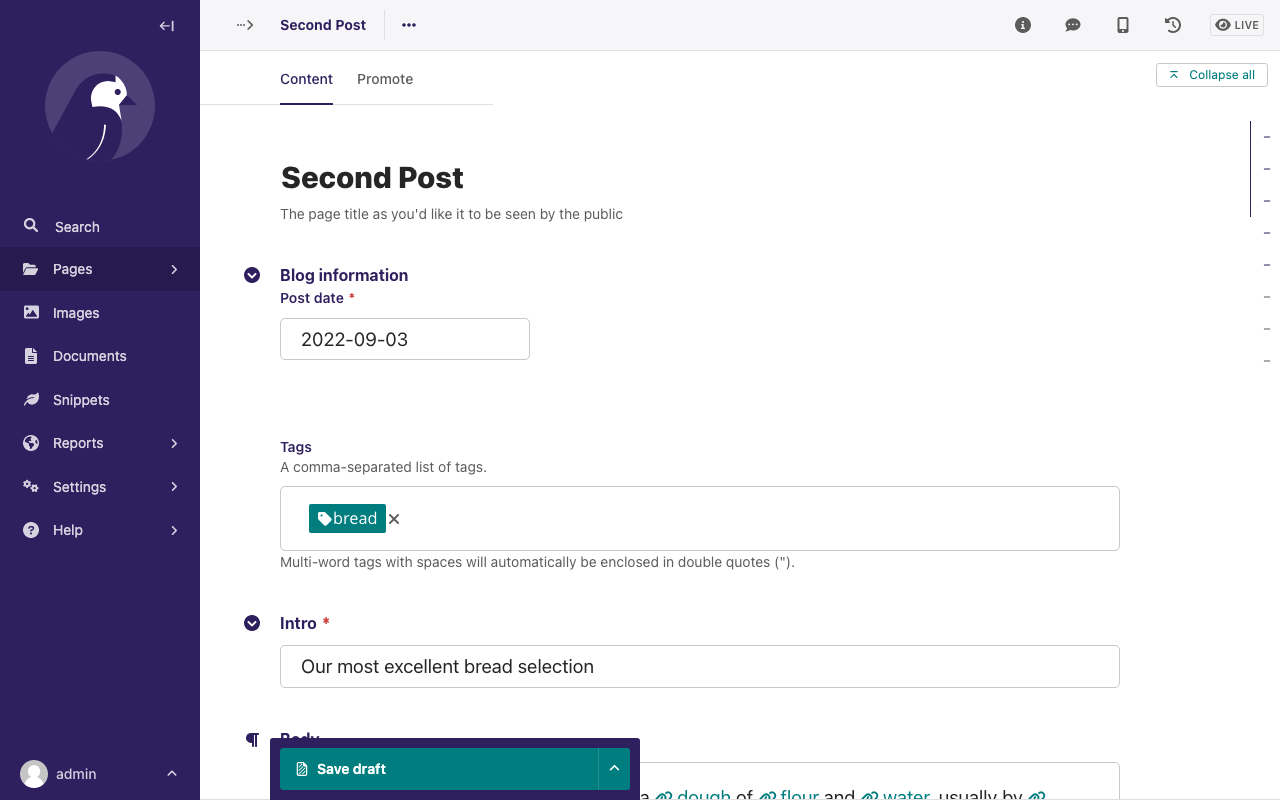The height and width of the screenshot is (800, 1280).
Task: Go to Images in the sidebar
Action: pyautogui.click(x=100, y=313)
